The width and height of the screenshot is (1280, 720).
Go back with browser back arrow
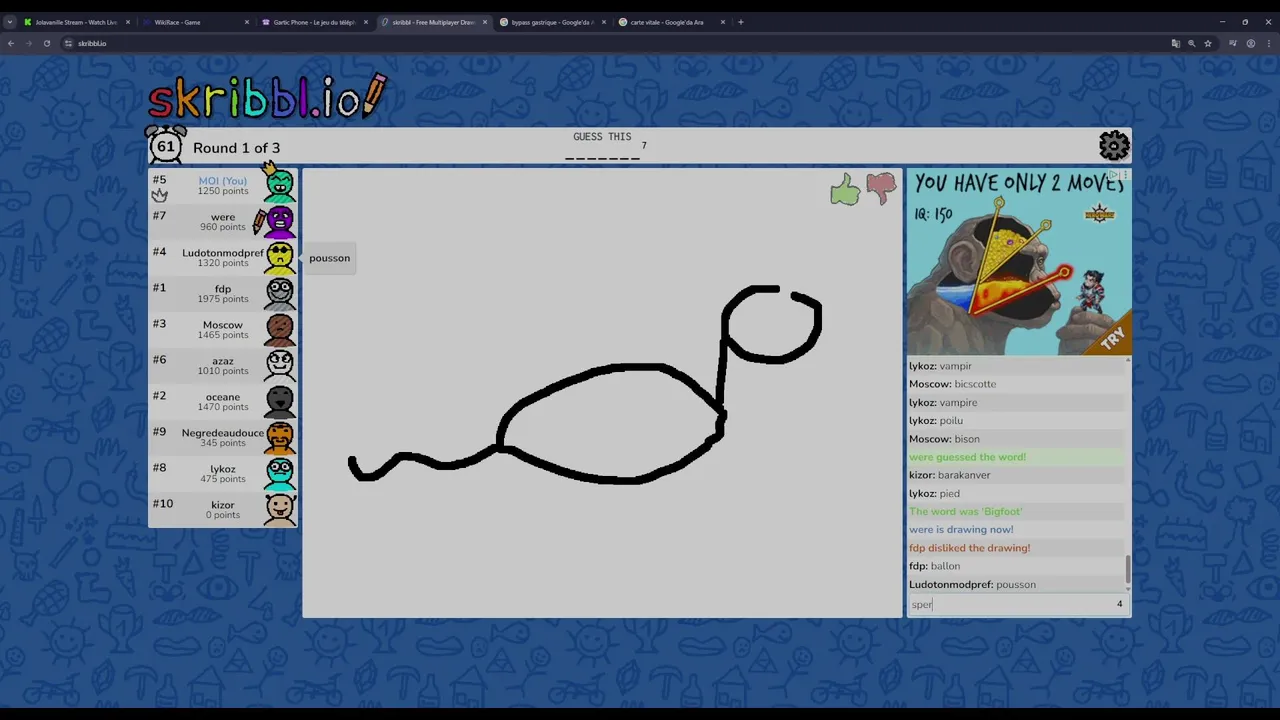pos(11,43)
